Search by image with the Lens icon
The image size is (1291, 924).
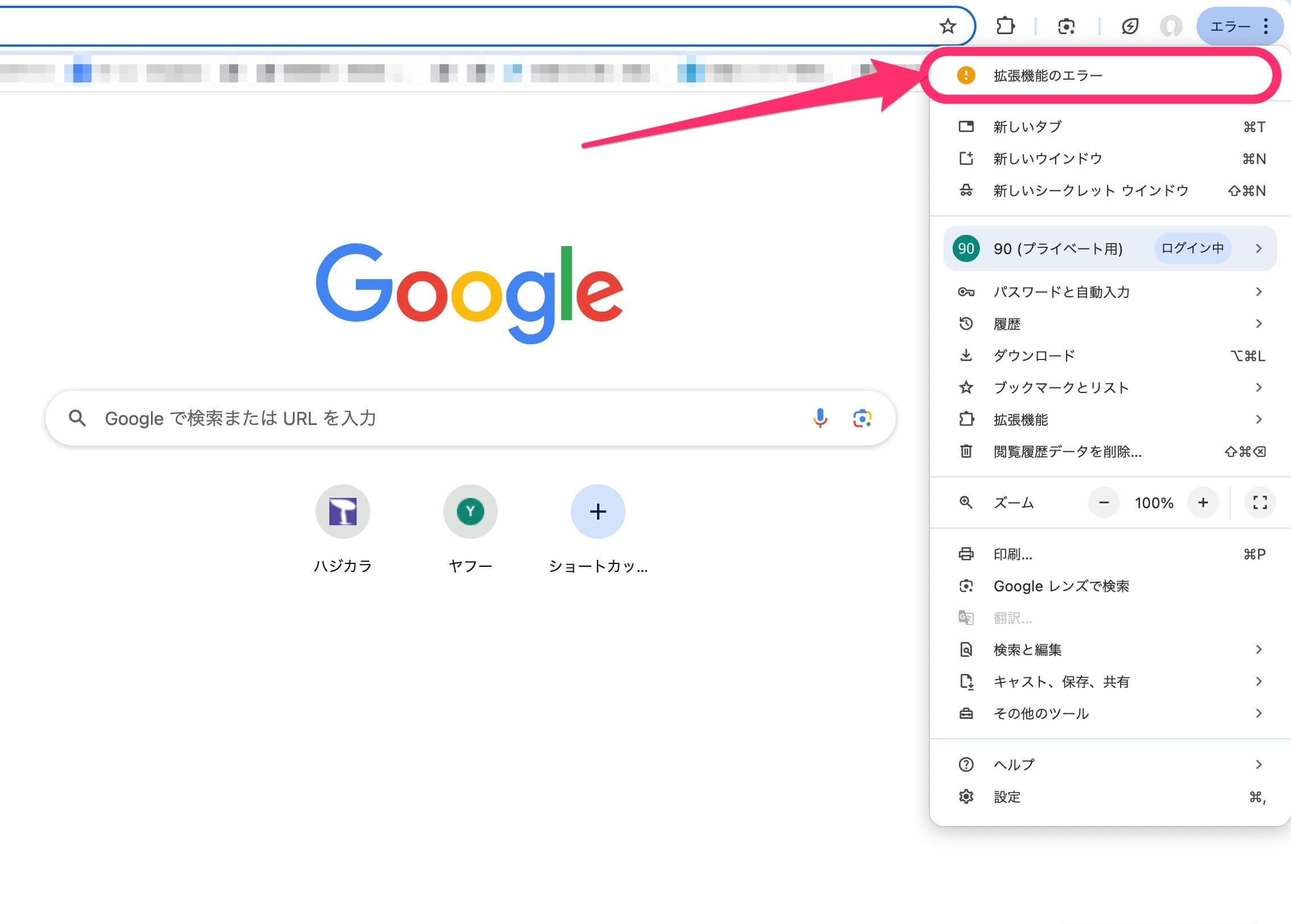(862, 418)
